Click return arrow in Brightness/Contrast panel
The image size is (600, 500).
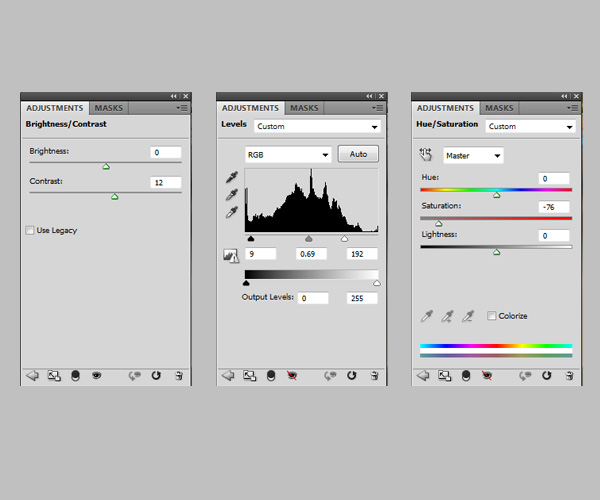click(33, 376)
